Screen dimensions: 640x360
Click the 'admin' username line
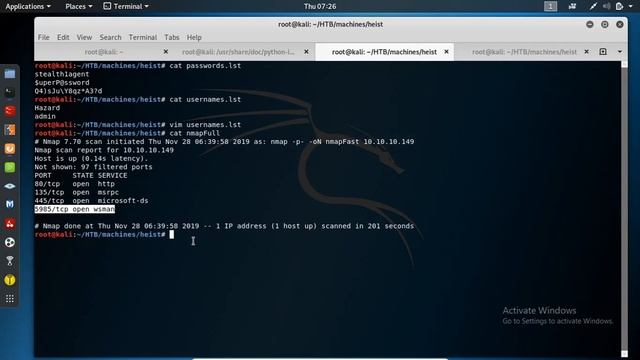pos(45,116)
